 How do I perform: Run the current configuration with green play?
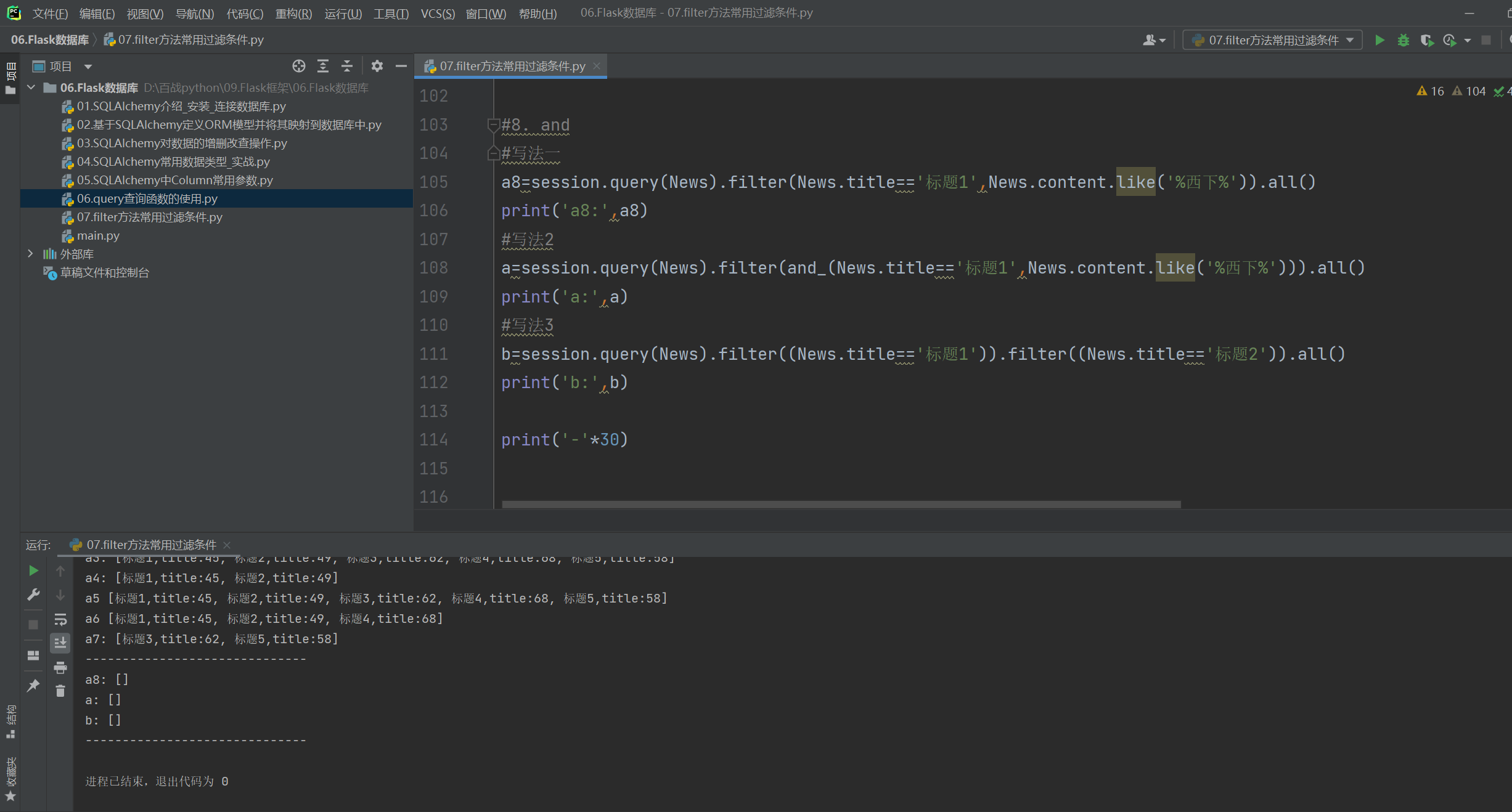[1379, 40]
